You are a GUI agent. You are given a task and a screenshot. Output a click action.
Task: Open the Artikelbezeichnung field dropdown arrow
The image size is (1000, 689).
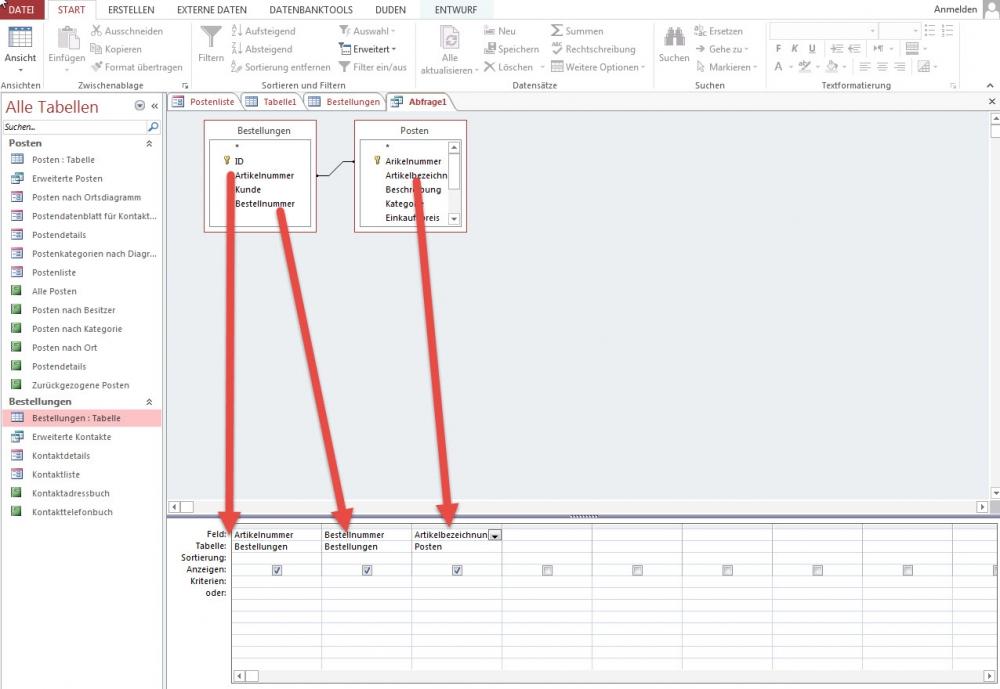(495, 535)
